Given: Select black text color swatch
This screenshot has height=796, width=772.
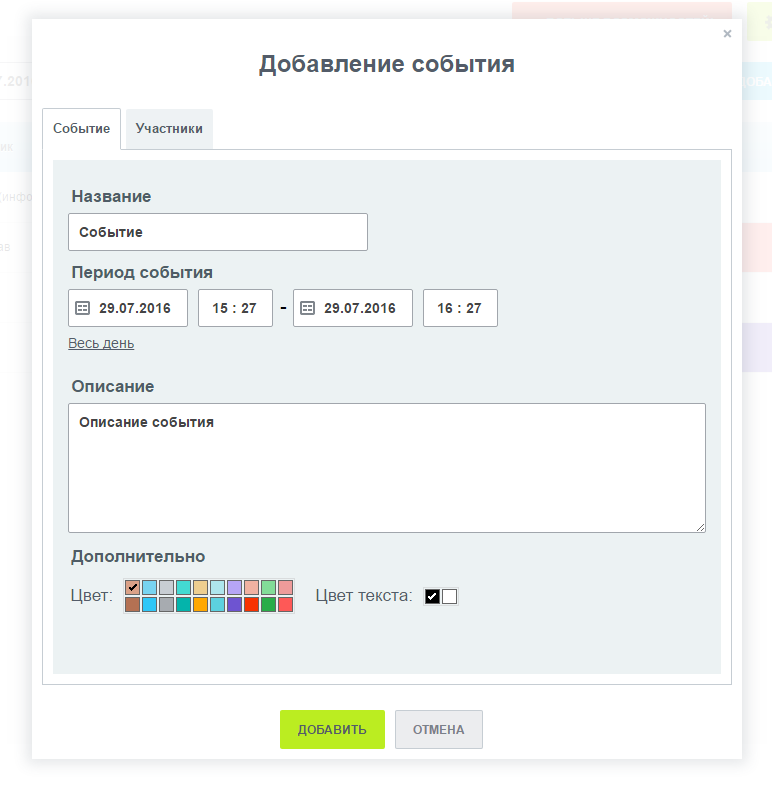Looking at the screenshot, I should 432,597.
